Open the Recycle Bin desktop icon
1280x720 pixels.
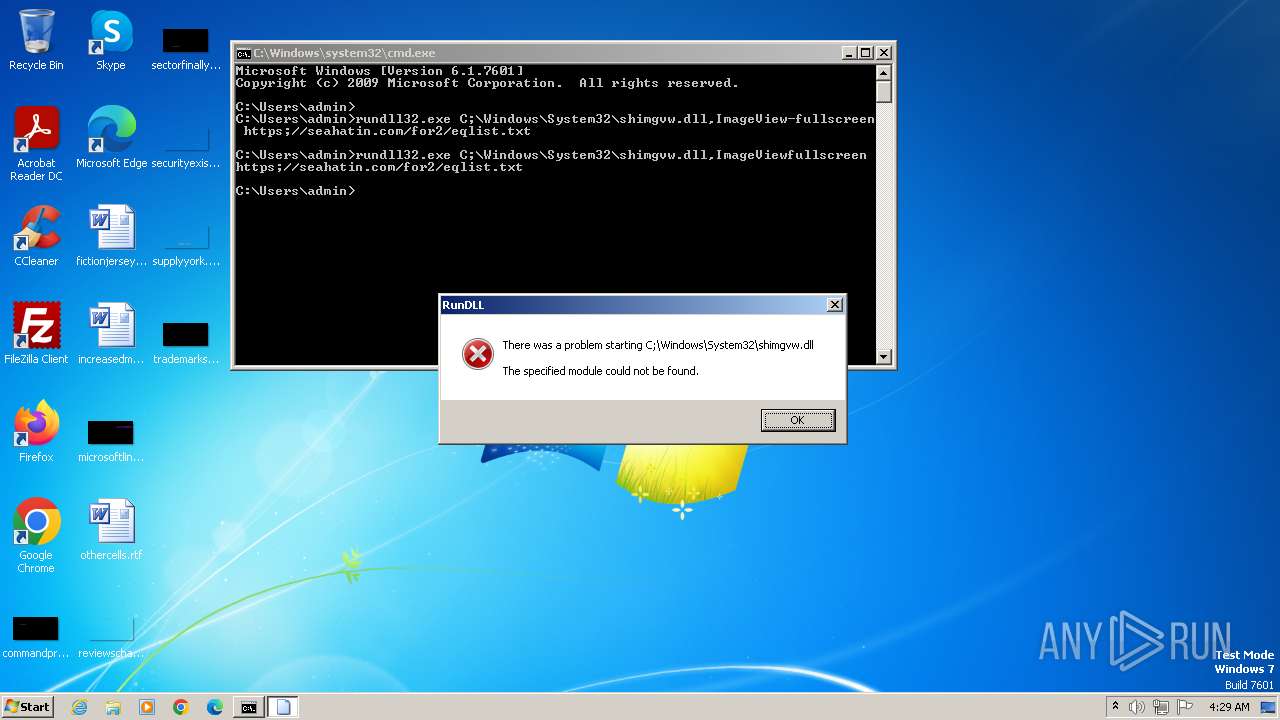(36, 40)
